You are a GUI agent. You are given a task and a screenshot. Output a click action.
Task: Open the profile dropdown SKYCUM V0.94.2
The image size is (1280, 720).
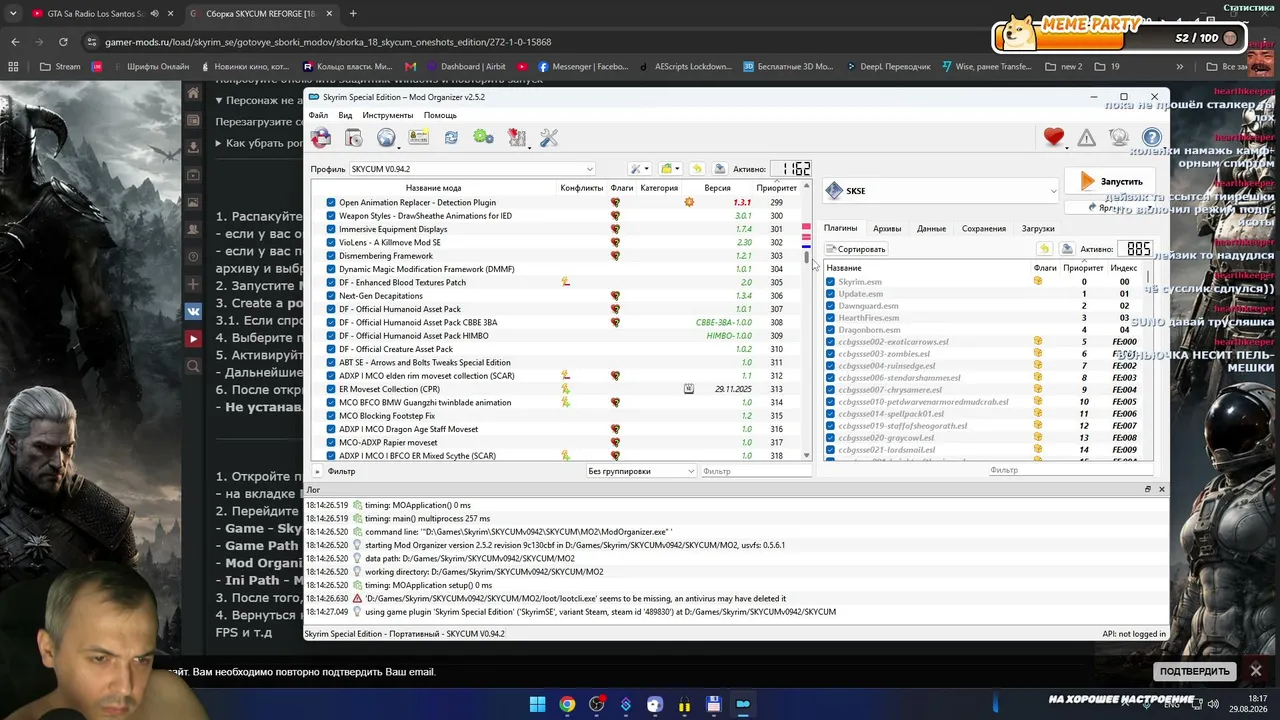472,169
